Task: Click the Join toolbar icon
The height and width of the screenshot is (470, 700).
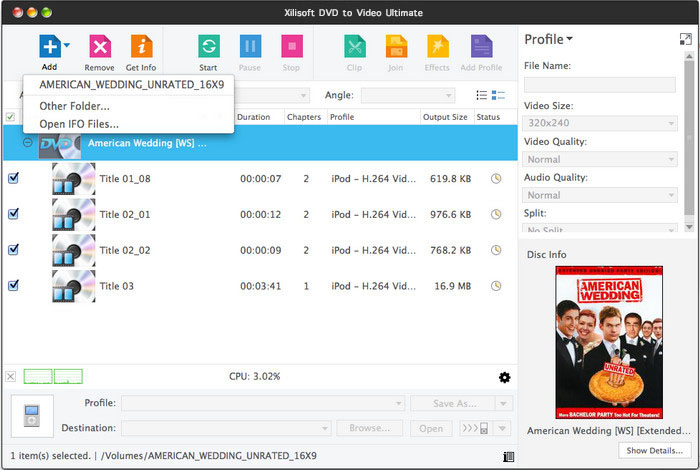Action: 396,47
